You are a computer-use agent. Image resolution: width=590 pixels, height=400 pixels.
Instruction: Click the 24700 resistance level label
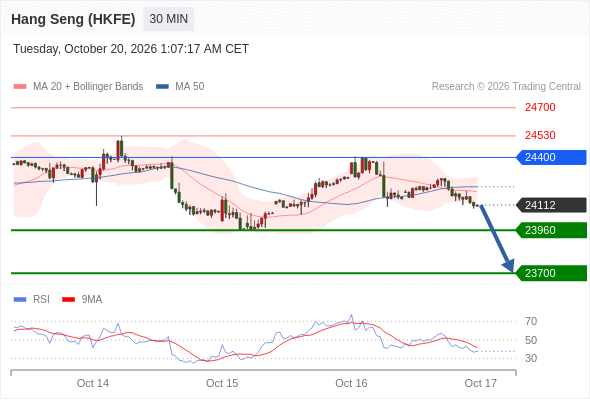coord(540,108)
